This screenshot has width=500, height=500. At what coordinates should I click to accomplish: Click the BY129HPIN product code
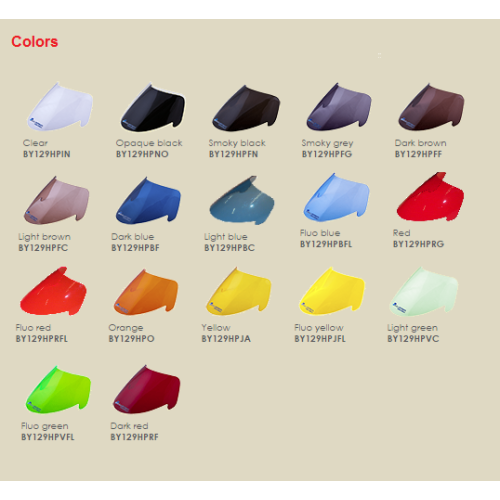[47, 154]
